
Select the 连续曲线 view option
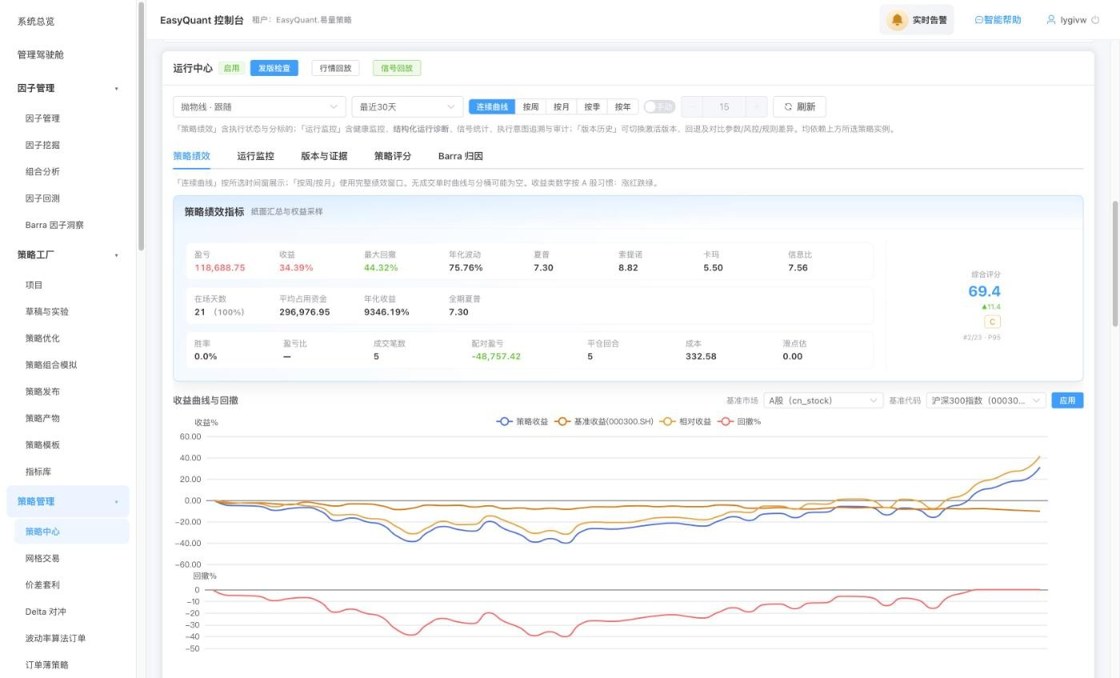pyautogui.click(x=491, y=106)
